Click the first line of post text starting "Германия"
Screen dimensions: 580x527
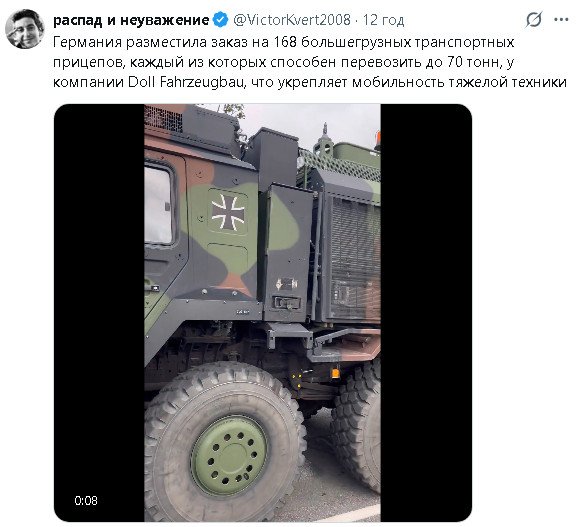tap(283, 42)
